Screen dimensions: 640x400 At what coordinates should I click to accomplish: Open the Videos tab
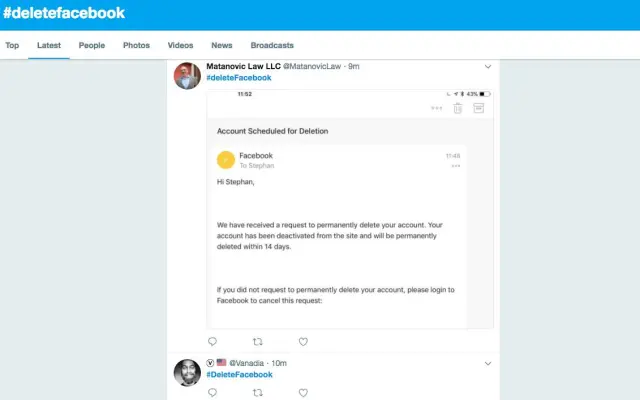coord(181,45)
